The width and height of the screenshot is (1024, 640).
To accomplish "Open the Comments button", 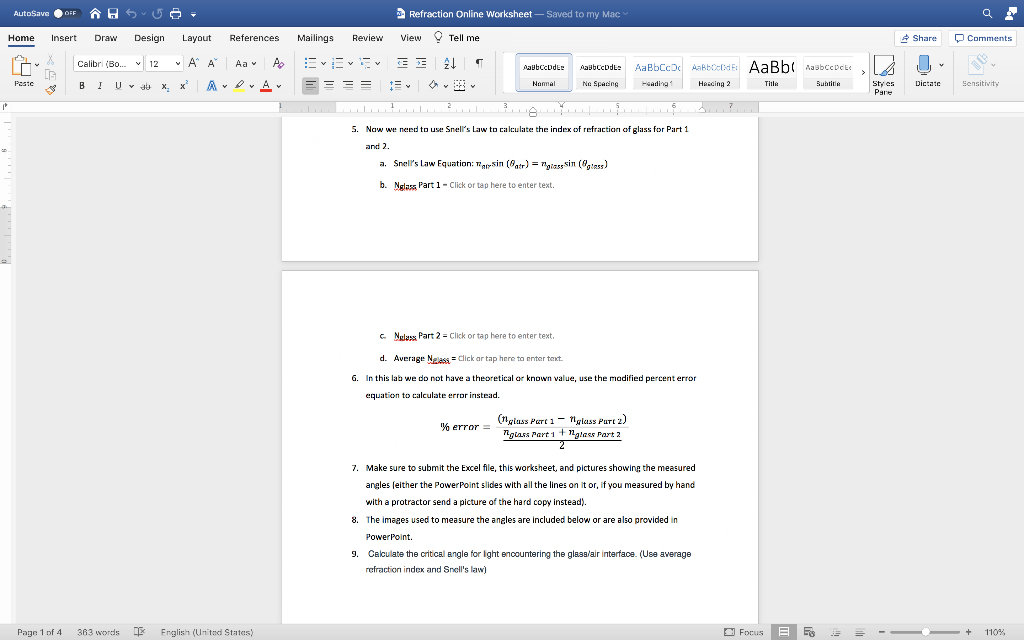I will 982,38.
